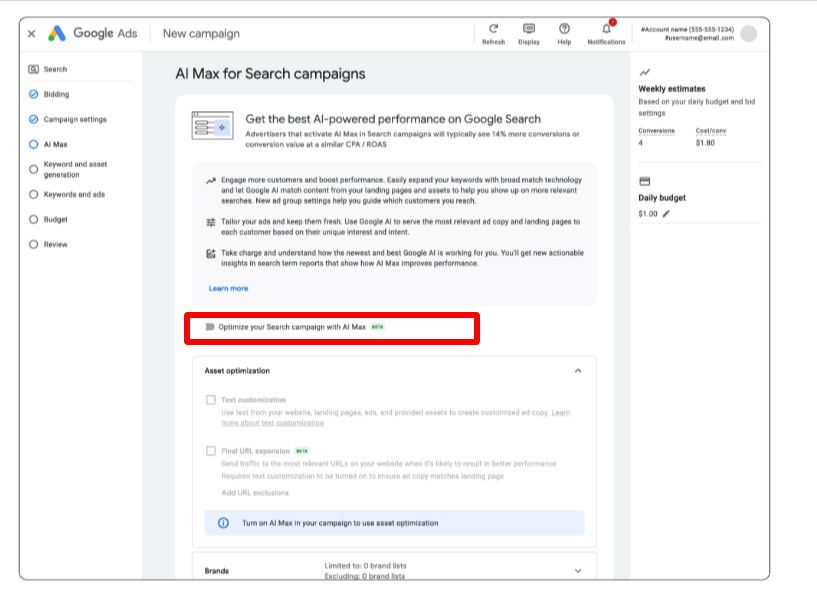
Task: Select Keyword and asset generation step
Action: [75, 169]
